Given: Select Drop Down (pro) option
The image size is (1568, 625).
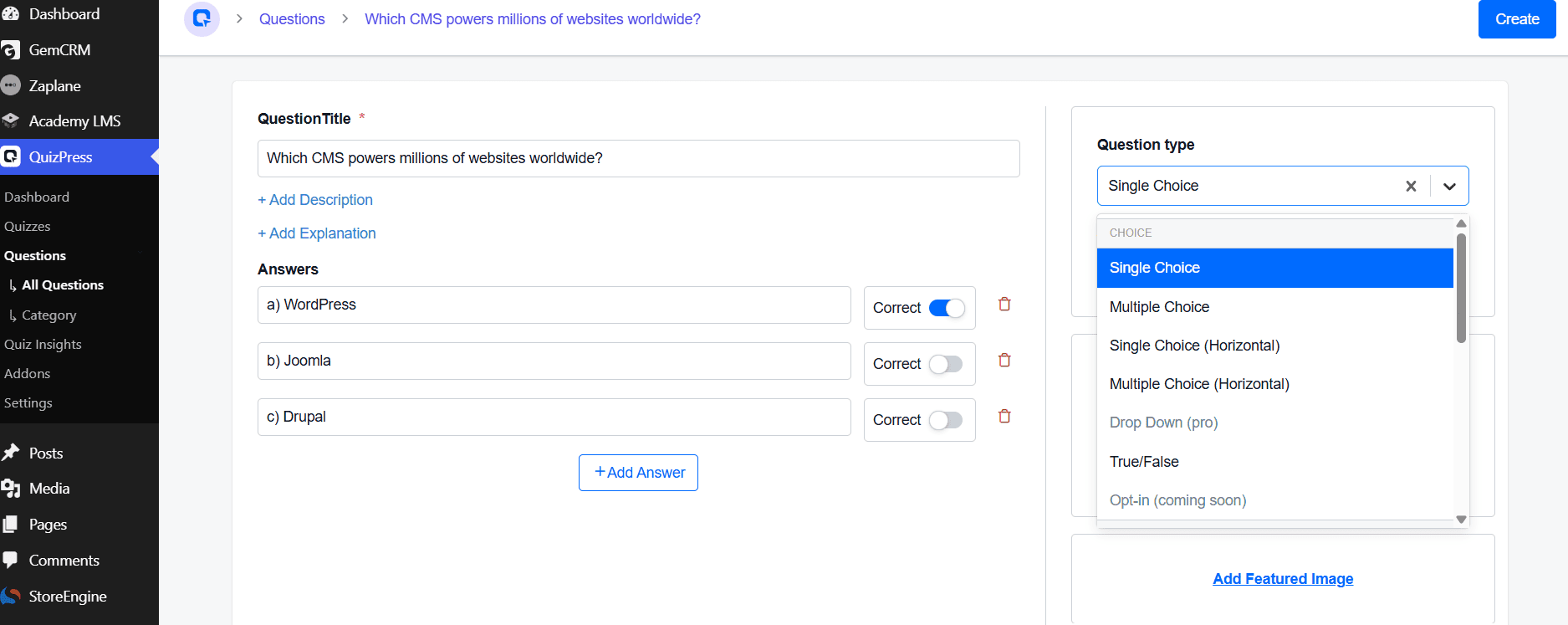Looking at the screenshot, I should [x=1275, y=423].
